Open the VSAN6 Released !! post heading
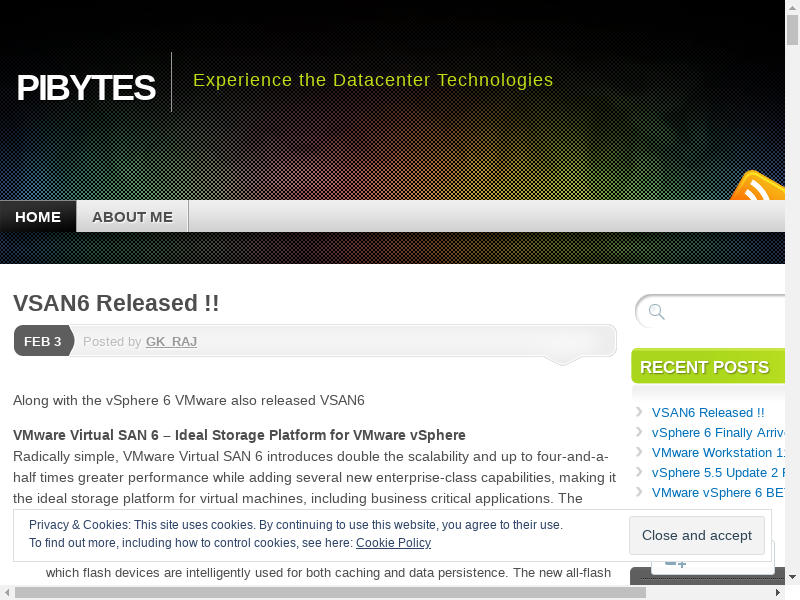800x600 pixels. point(116,303)
